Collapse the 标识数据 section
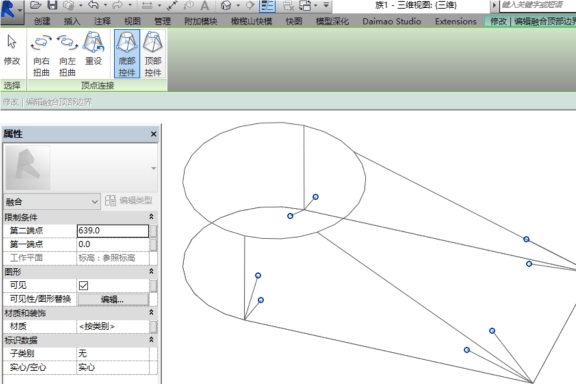The height and width of the screenshot is (384, 576). [151, 340]
